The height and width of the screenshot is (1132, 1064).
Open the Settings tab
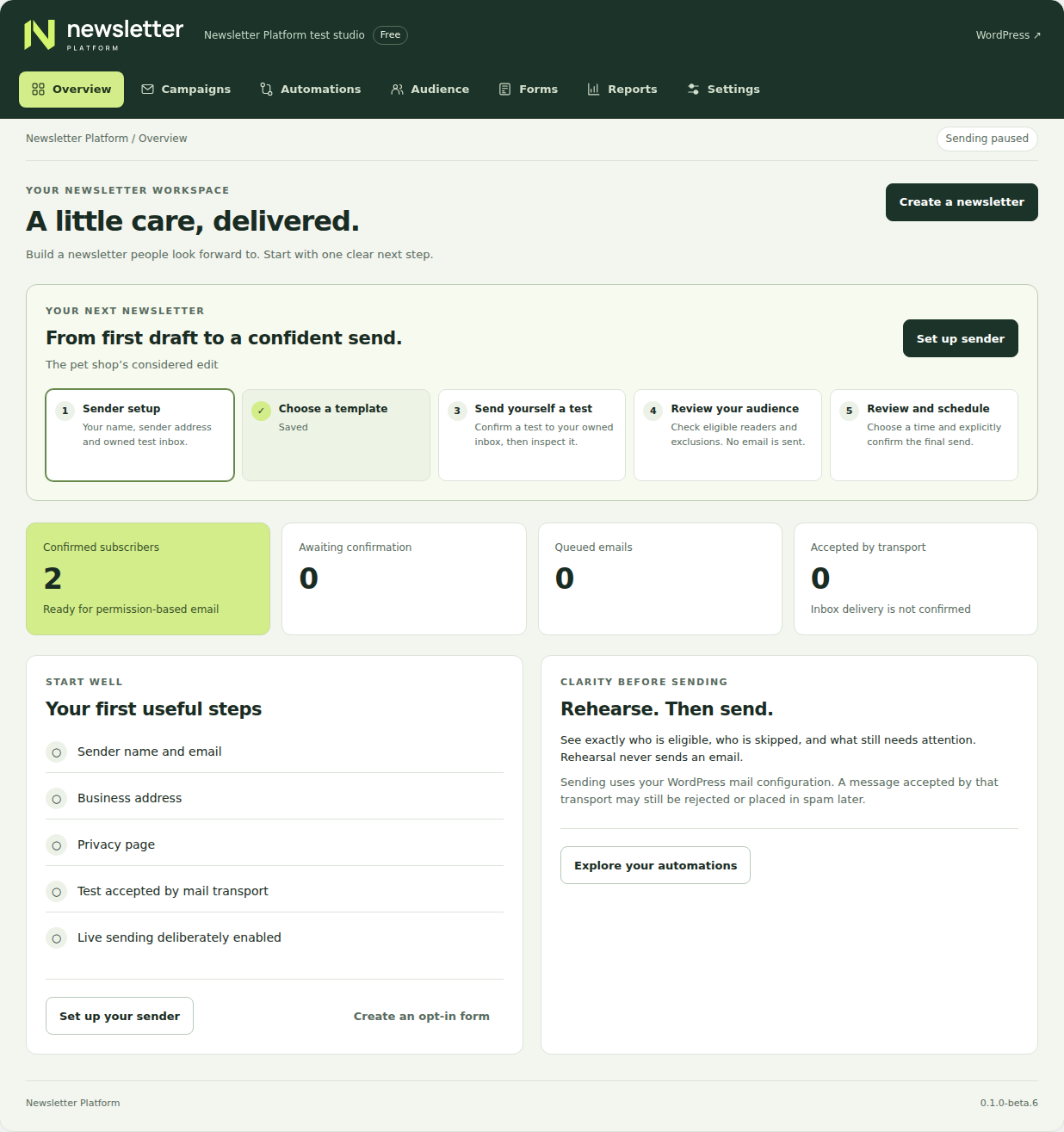724,90
